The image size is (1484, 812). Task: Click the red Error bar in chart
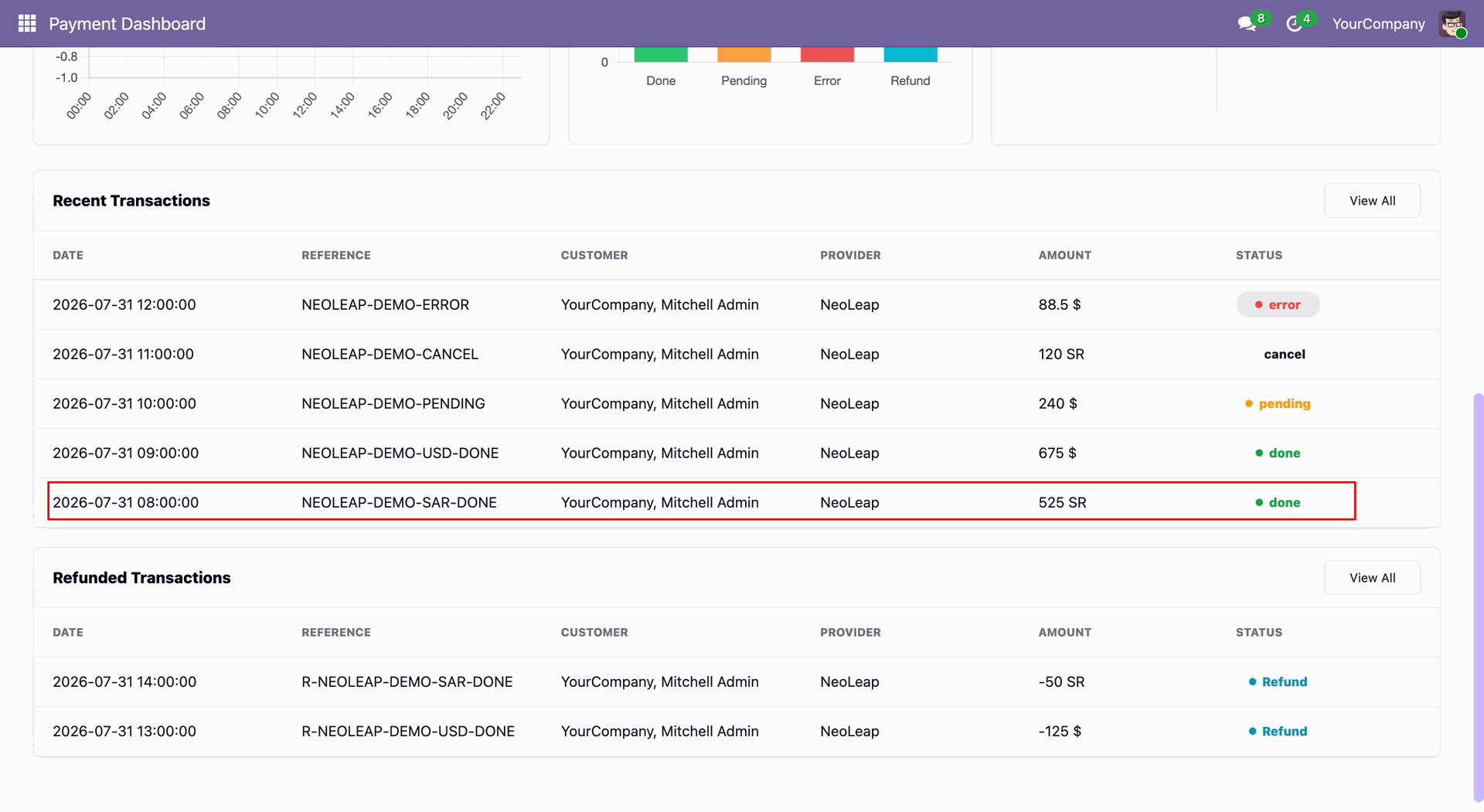827,54
